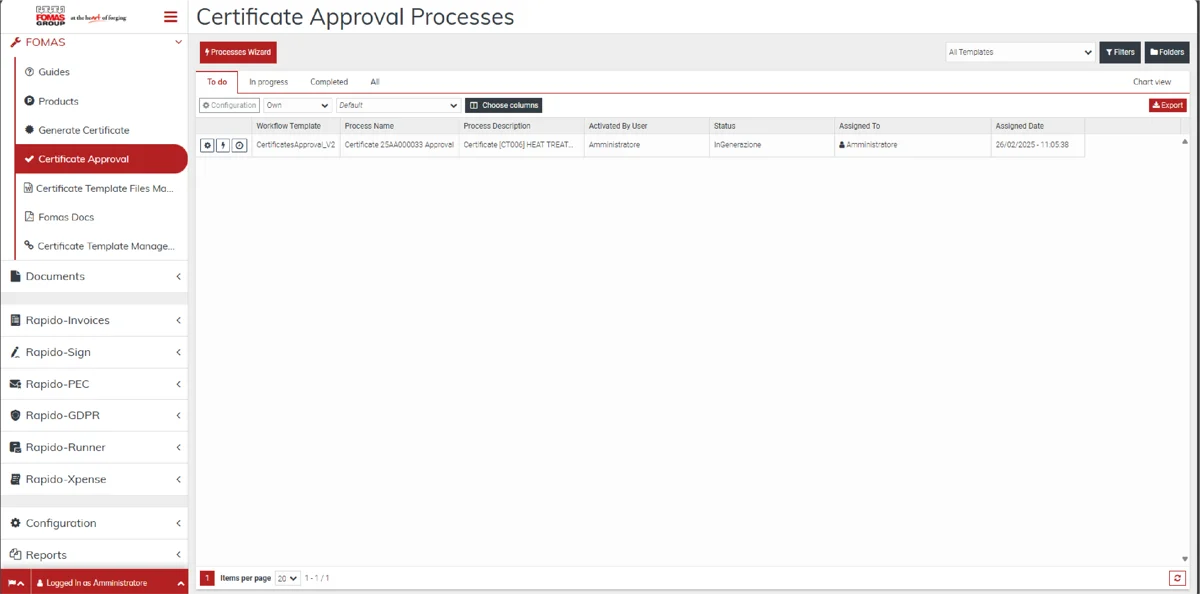Click the Folders button
Screen dimensions: 1200x594
click(x=1167, y=52)
